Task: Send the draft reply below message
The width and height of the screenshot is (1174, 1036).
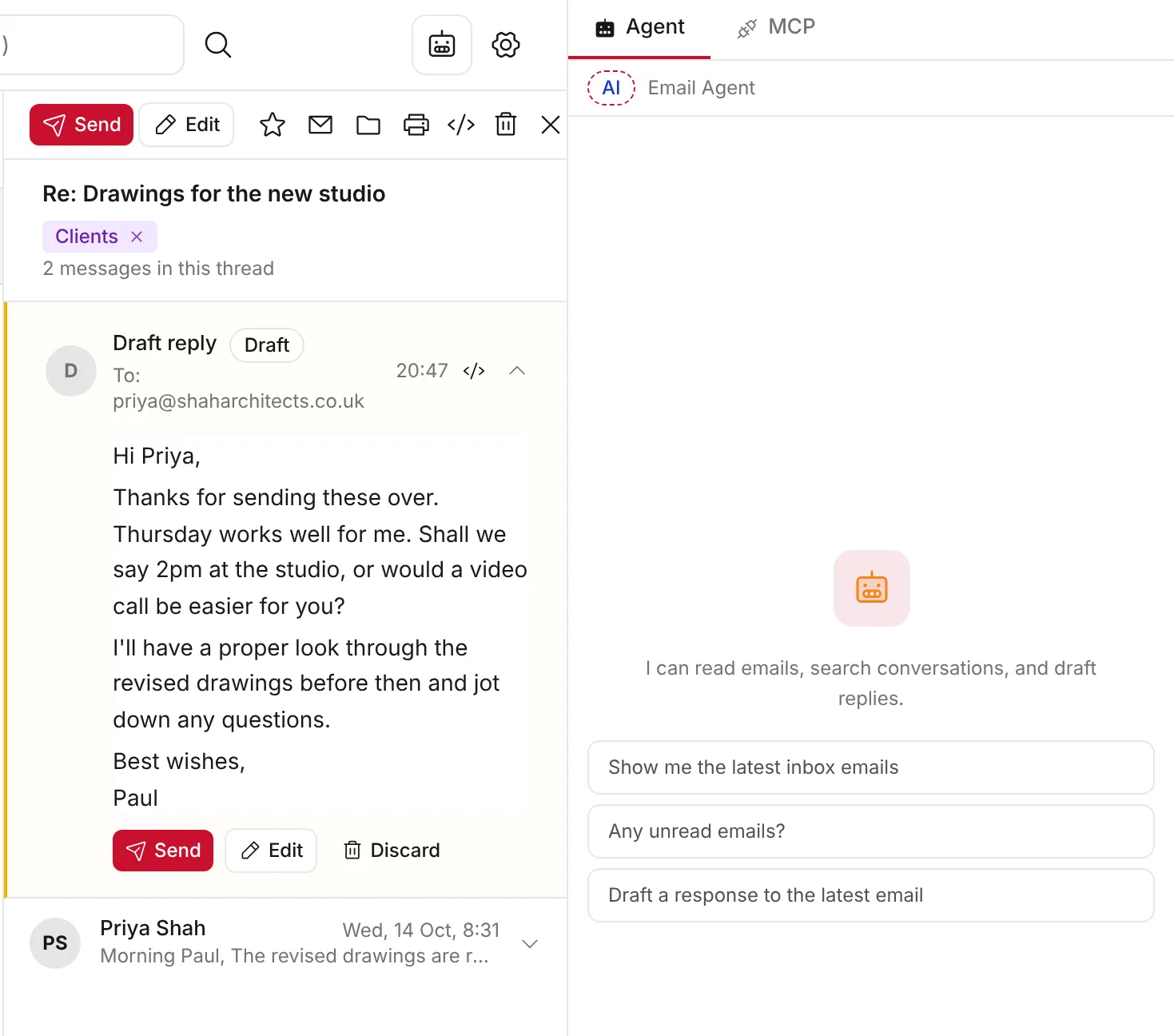Action: [163, 851]
